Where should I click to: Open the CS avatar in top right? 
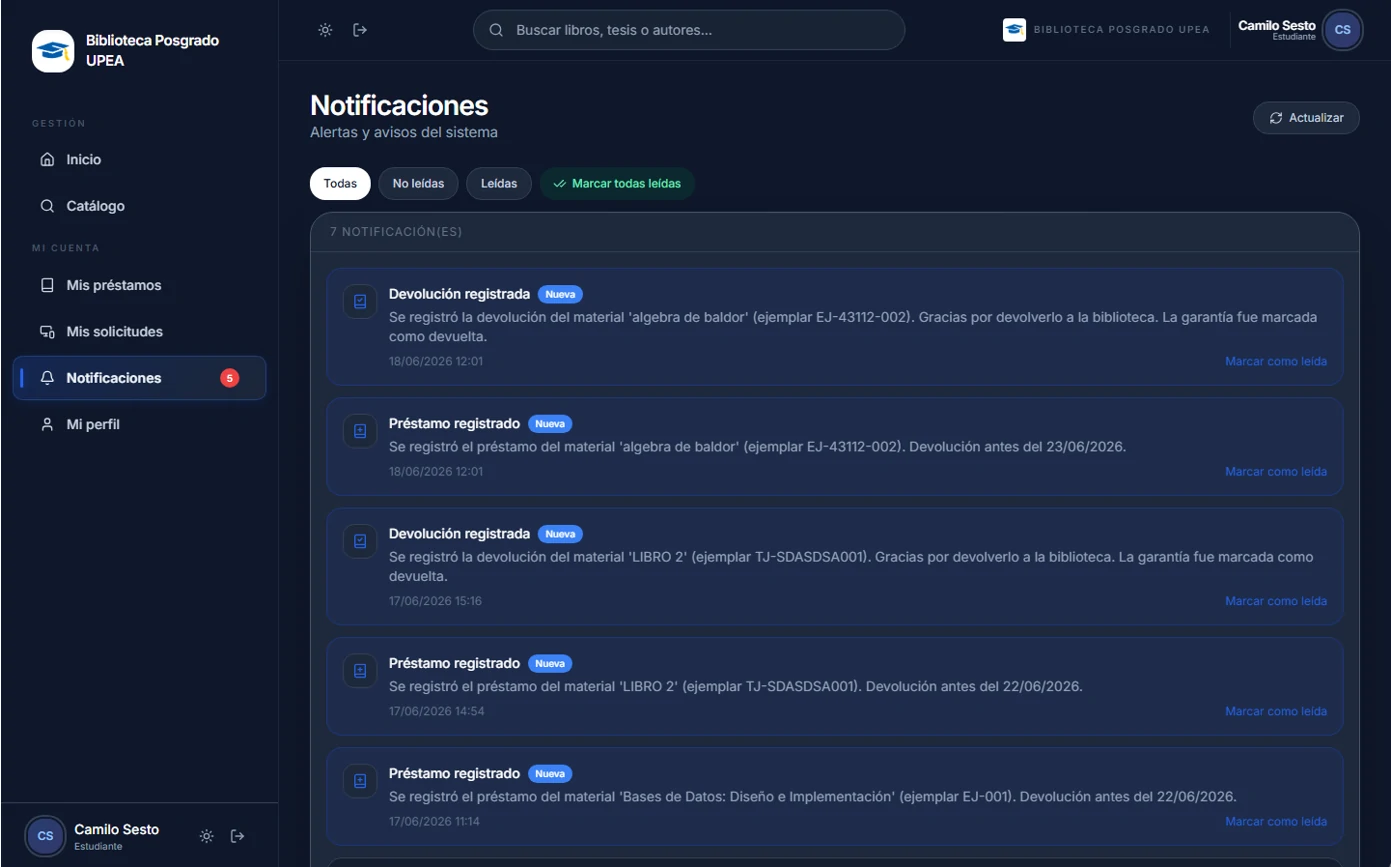pos(1342,30)
